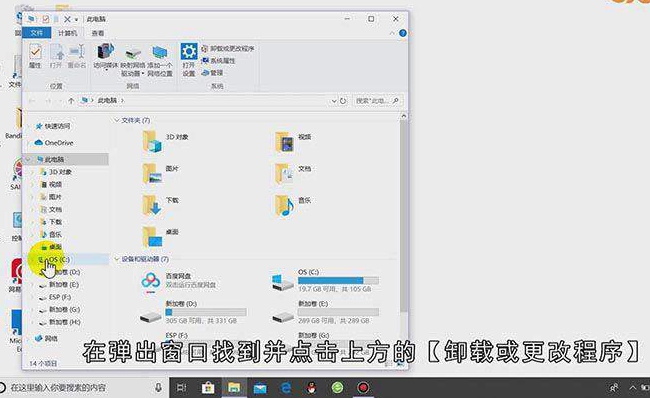Select the 图片 folder icon in main pane
650x398 pixels.
(152, 173)
